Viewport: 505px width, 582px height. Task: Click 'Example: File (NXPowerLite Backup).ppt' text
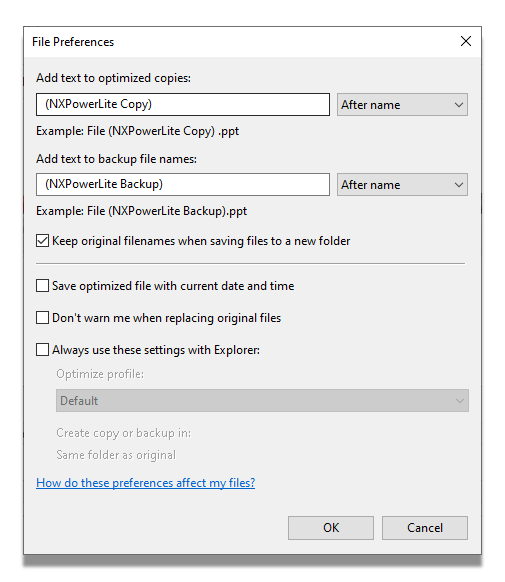(x=141, y=211)
